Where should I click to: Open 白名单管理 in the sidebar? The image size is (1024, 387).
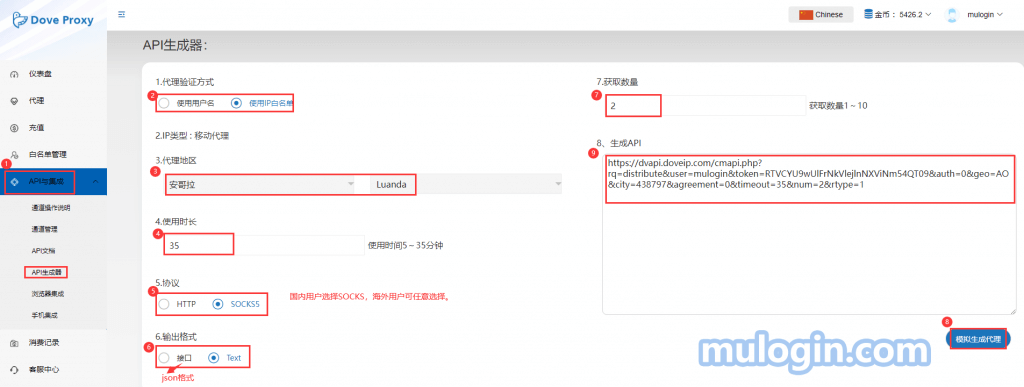point(48,155)
